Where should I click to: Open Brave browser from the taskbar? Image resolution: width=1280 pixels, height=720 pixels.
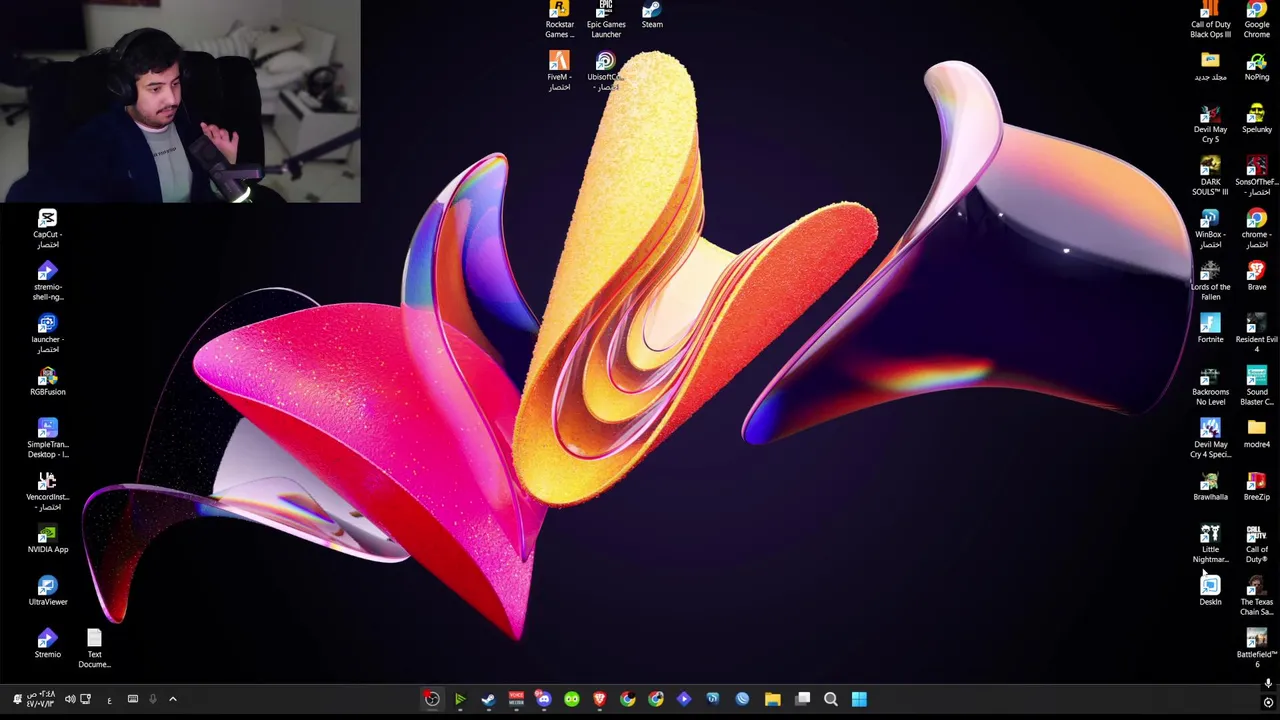pyautogui.click(x=600, y=699)
